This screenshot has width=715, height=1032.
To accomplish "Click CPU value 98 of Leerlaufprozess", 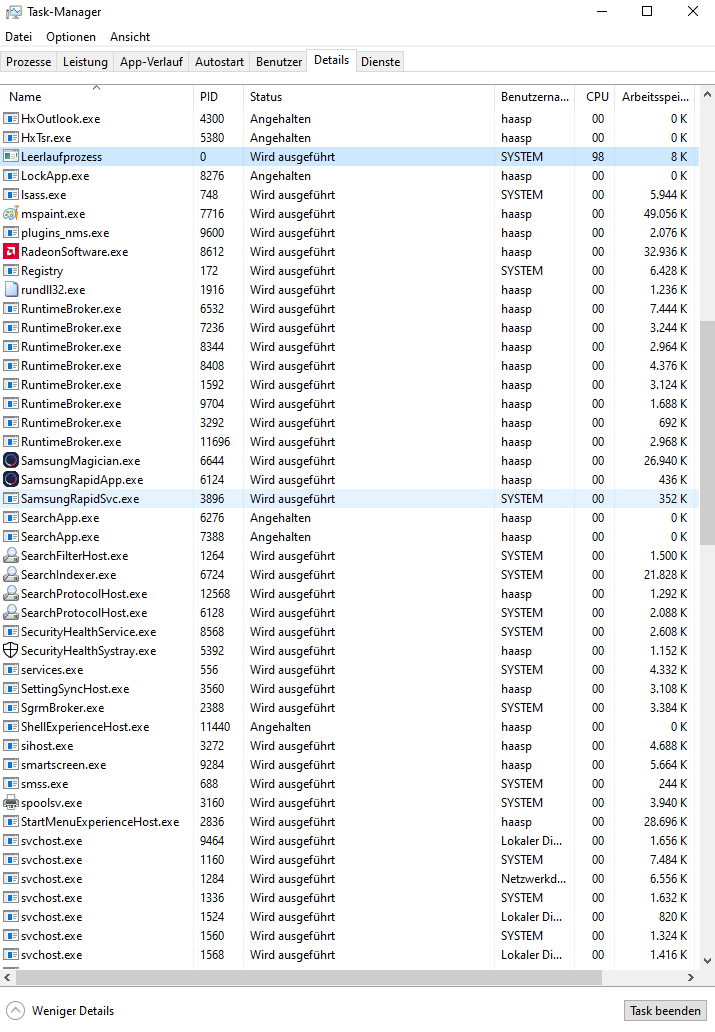I will coord(598,157).
